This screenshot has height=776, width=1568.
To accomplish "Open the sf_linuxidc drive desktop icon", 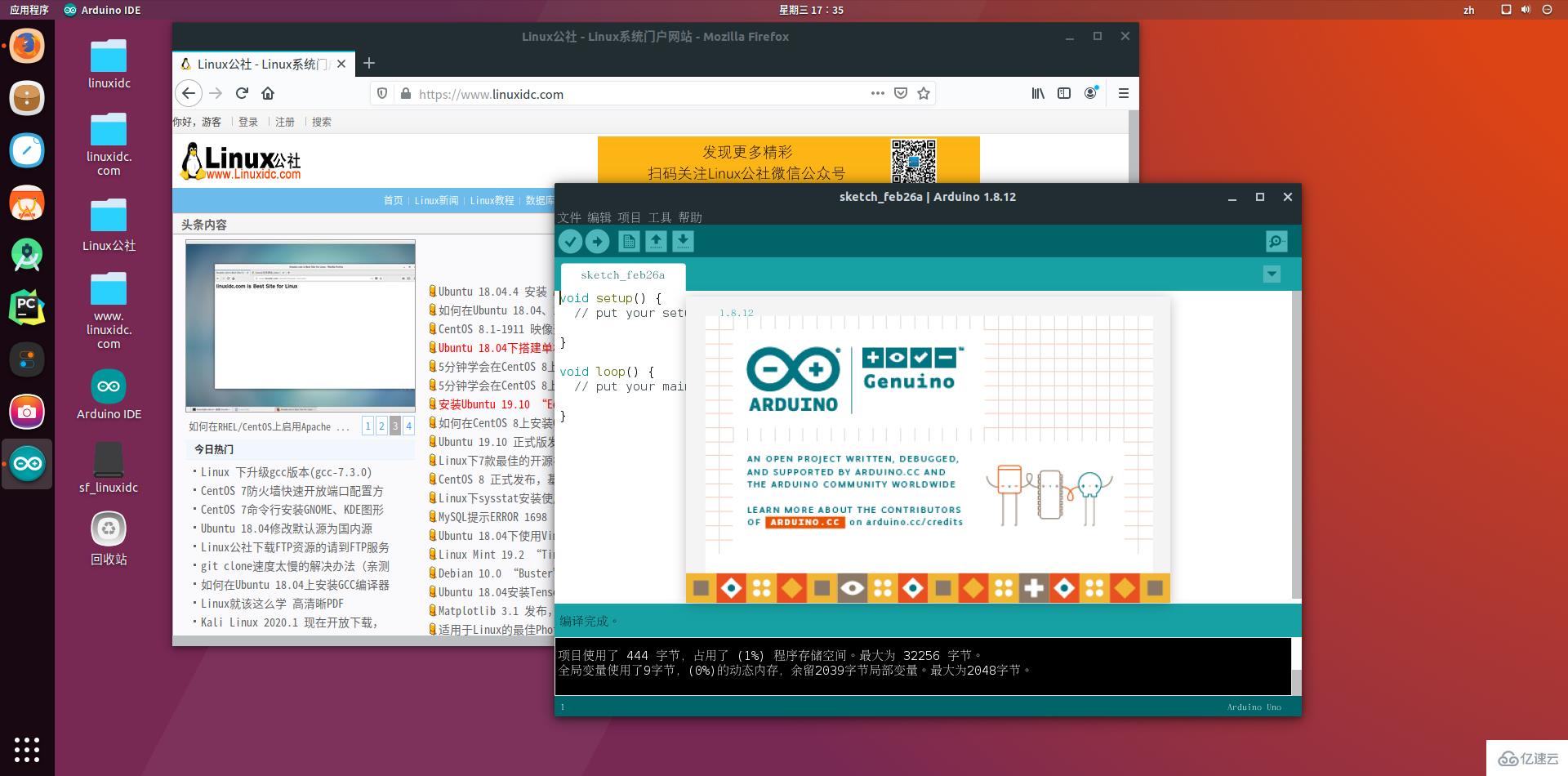I will 109,468.
